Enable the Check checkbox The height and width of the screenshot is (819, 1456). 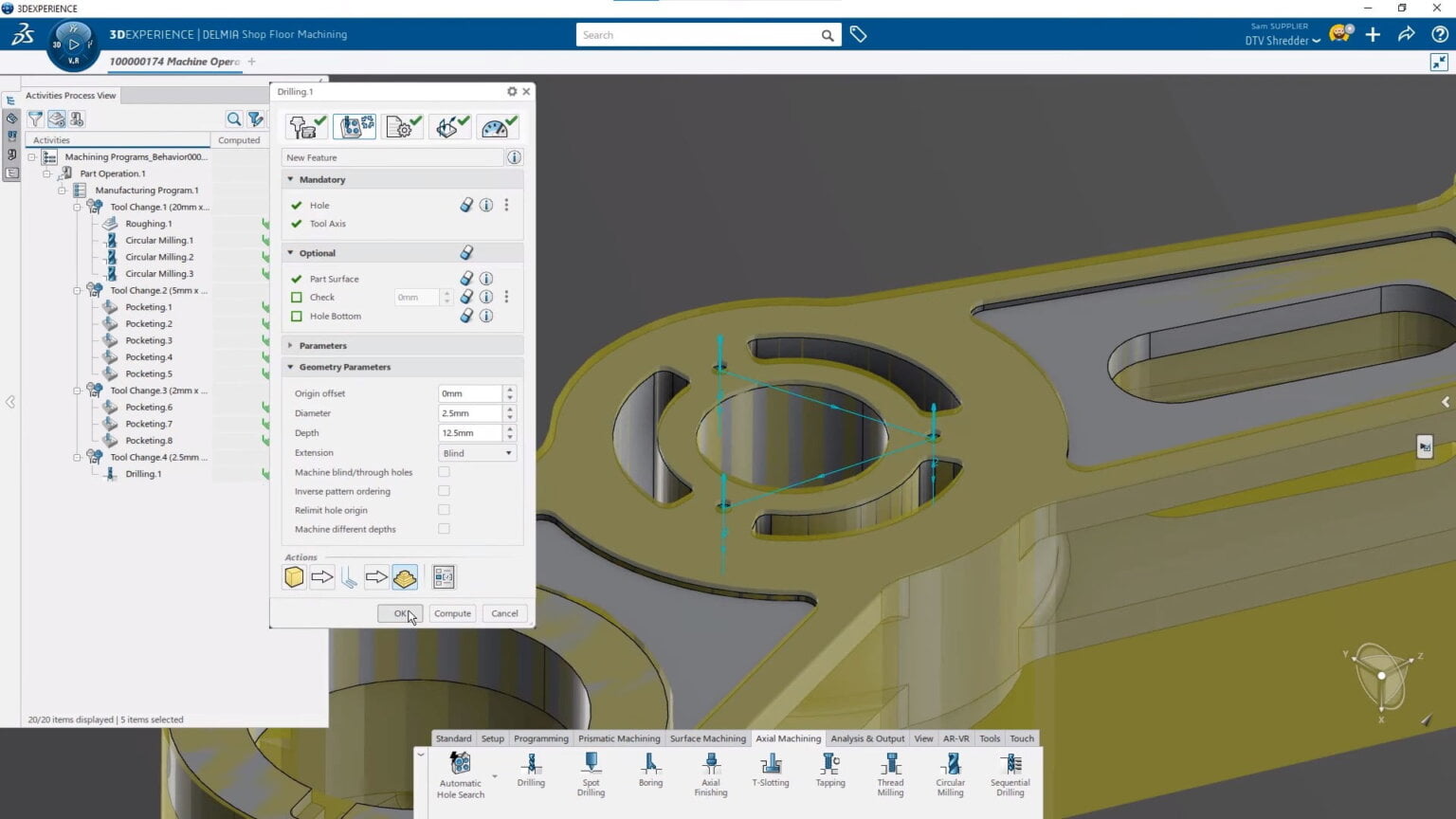pos(297,298)
